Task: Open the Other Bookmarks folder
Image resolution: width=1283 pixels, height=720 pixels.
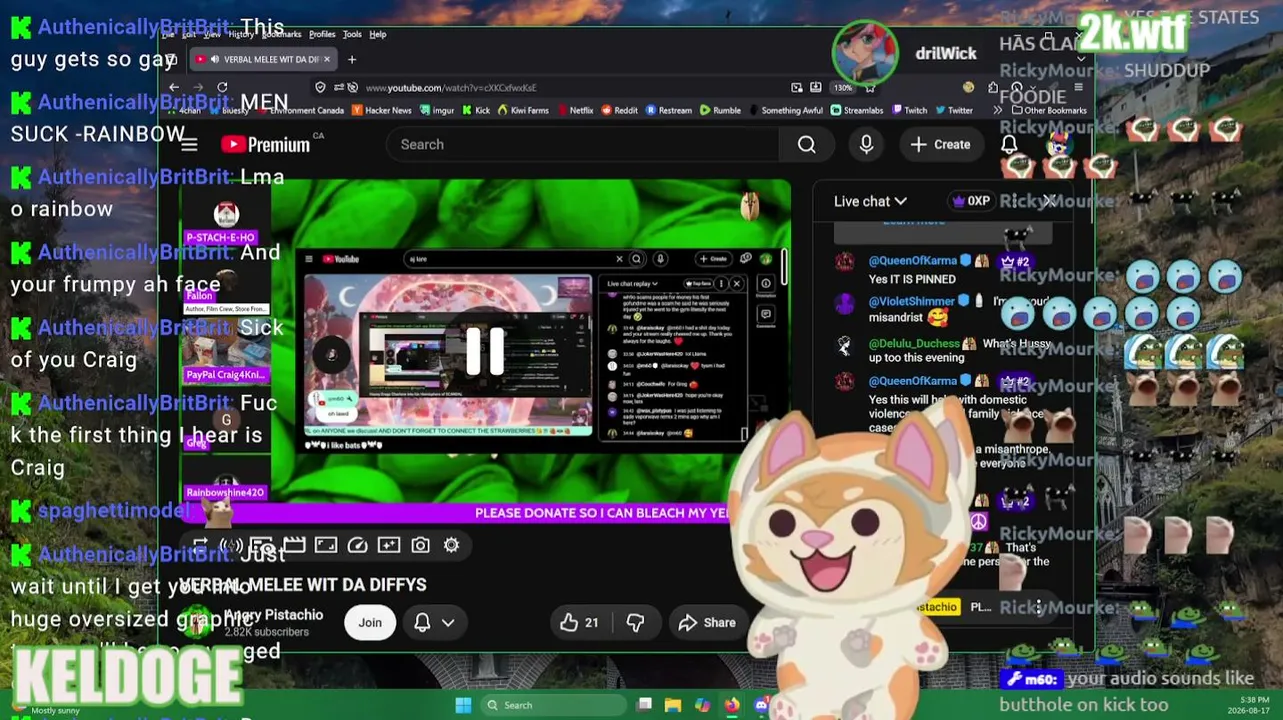Action: pos(1049,110)
